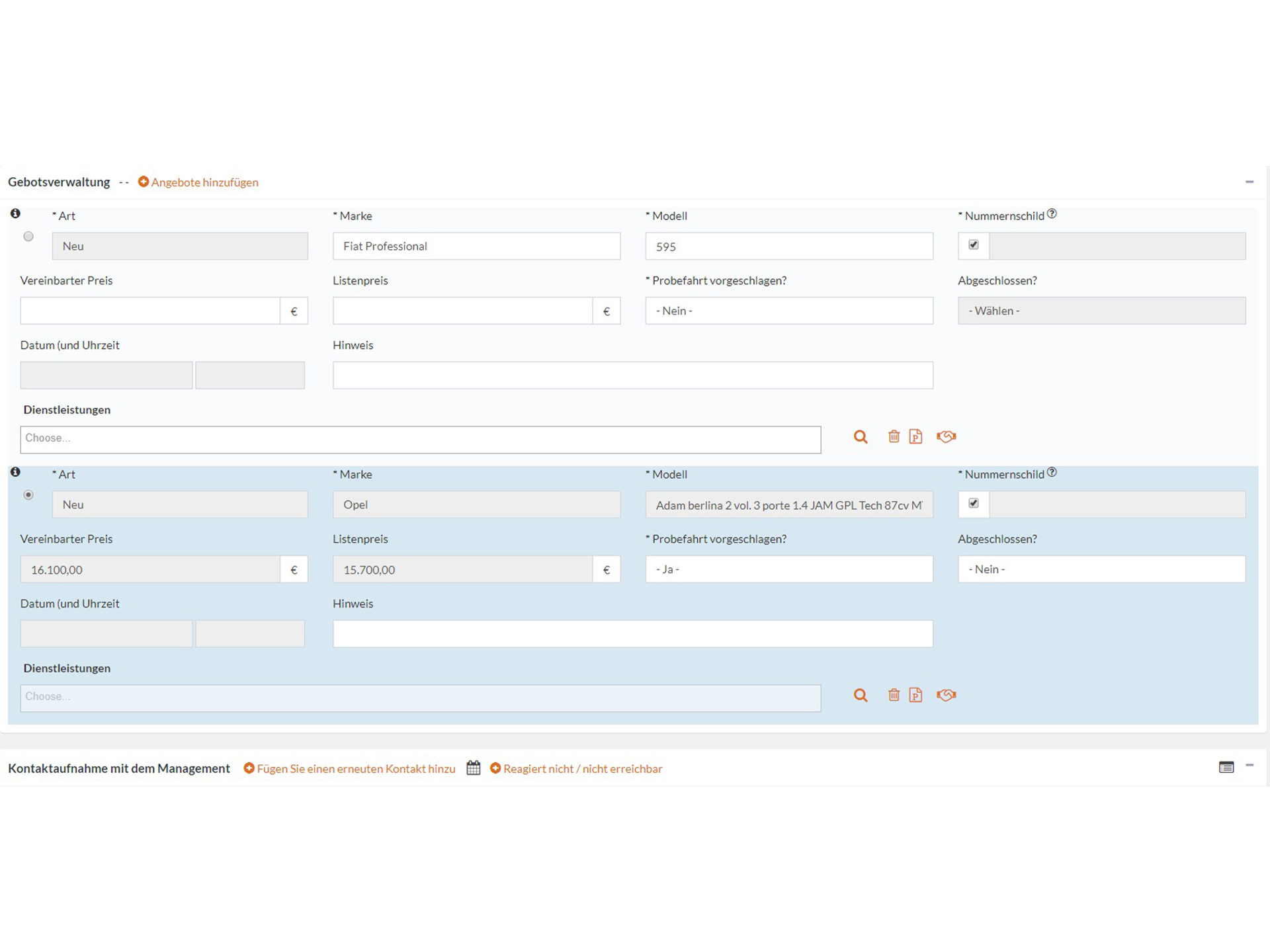The image size is (1270, 952).
Task: Select radio button for Fiat Professional offer
Action: pyautogui.click(x=28, y=237)
